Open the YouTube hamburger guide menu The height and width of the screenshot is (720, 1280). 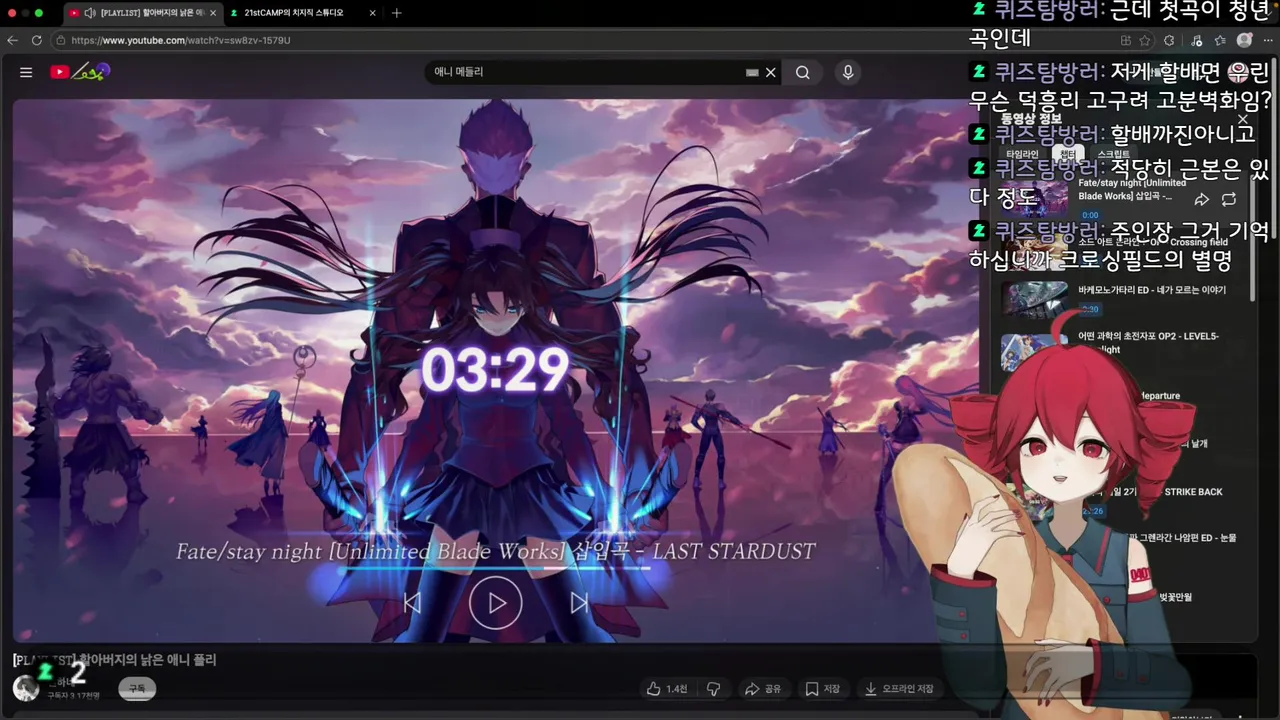click(26, 72)
